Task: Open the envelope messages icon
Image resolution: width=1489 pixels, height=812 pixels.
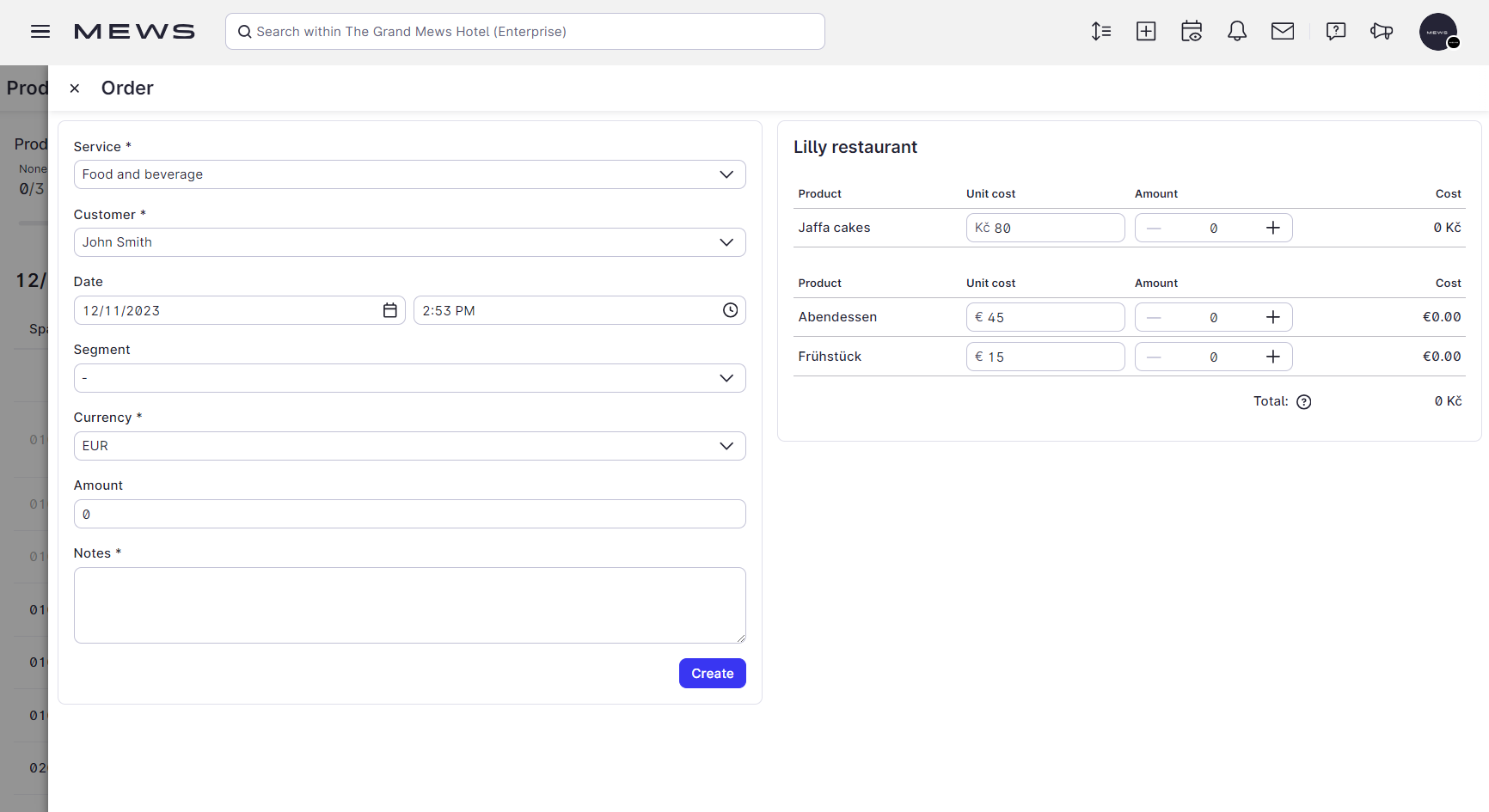Action: coord(1283,32)
